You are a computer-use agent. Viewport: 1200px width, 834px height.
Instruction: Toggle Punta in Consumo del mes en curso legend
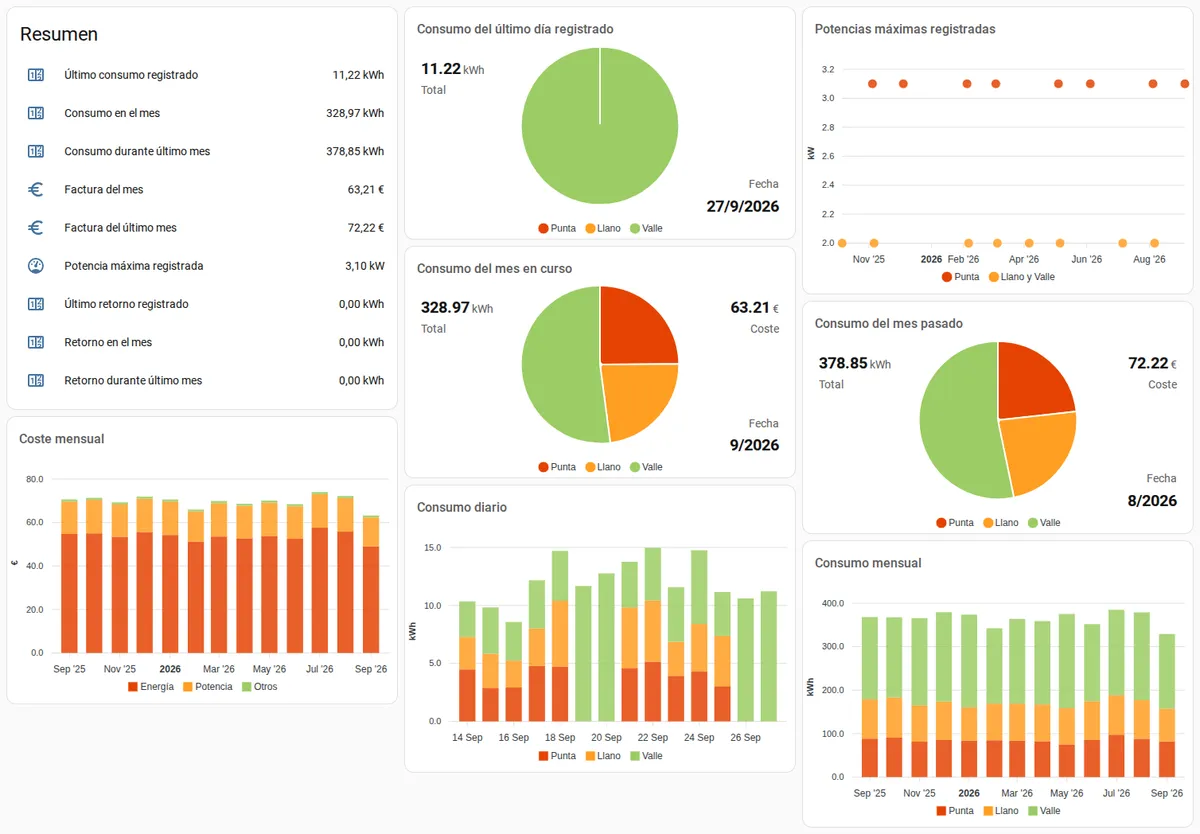[x=557, y=467]
